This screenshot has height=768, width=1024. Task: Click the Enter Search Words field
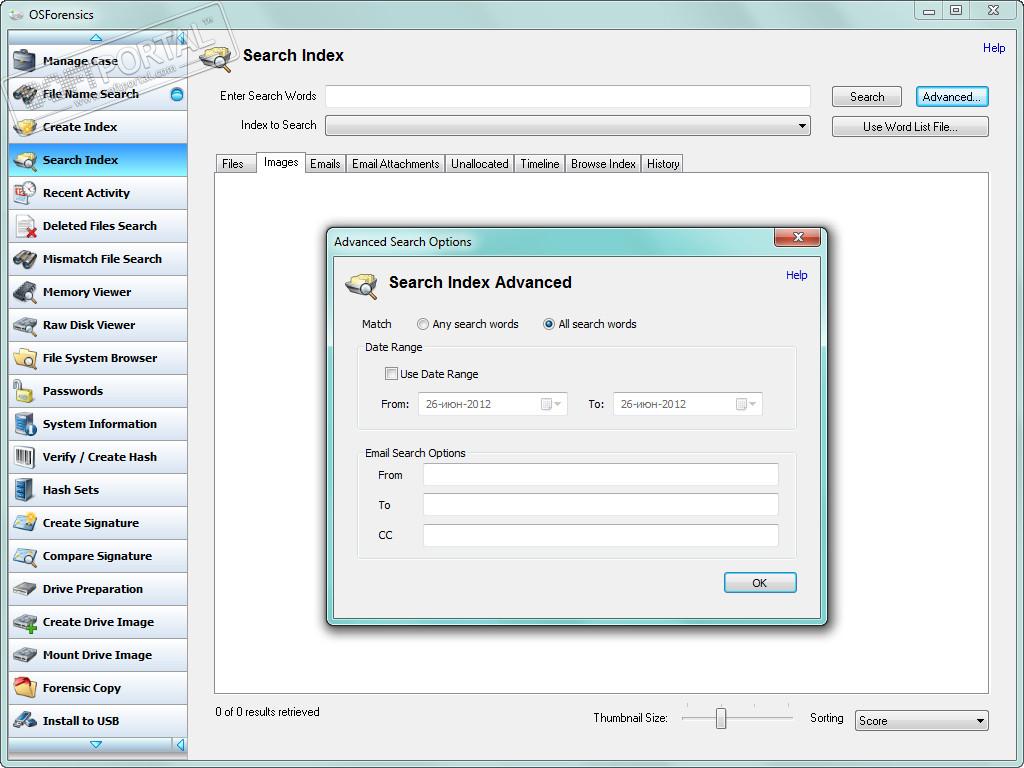568,96
